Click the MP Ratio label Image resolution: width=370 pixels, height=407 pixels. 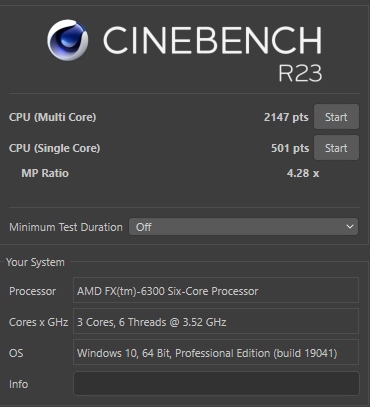click(45, 173)
